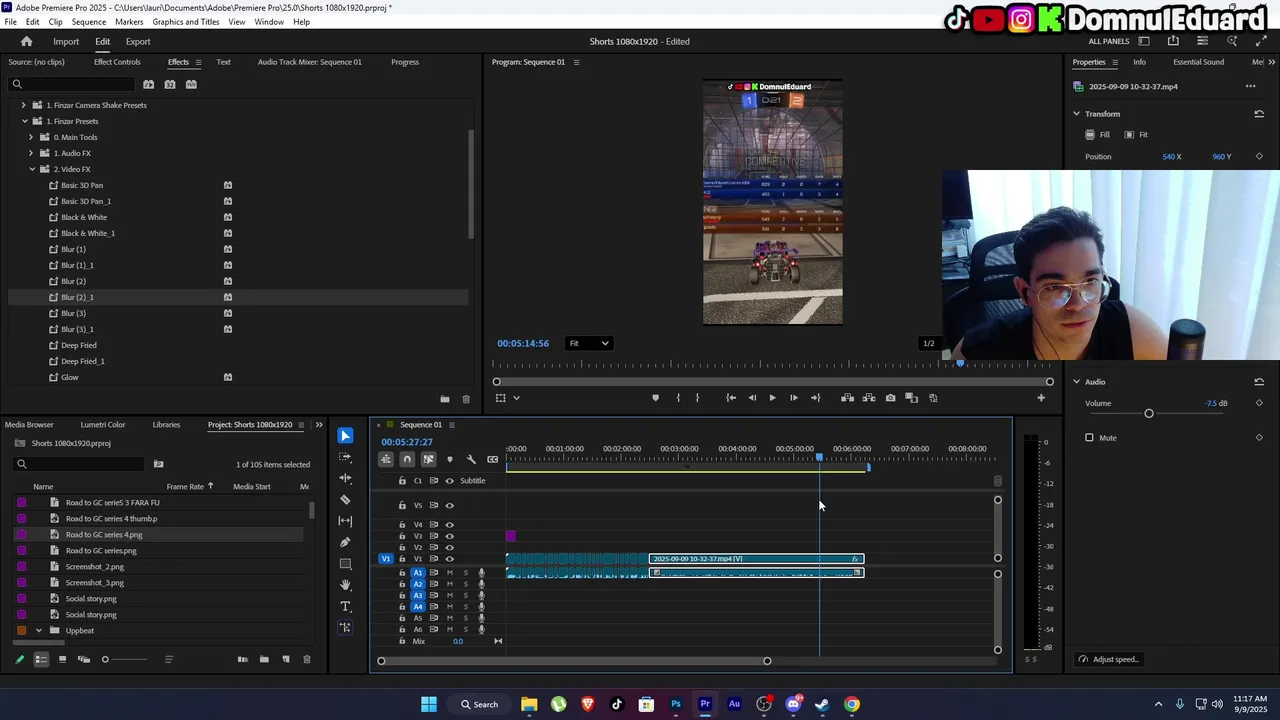This screenshot has height=720, width=1280.
Task: Open Comparison View in Program monitor
Action: coord(911,398)
